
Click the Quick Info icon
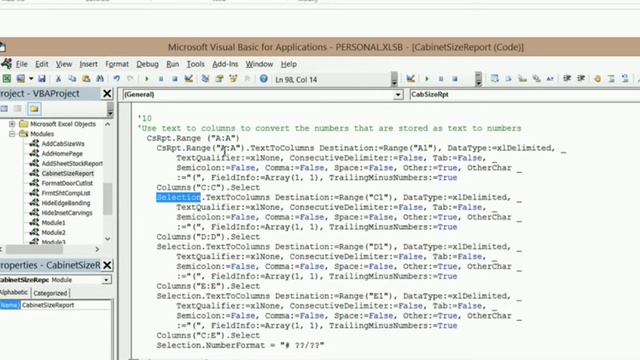pyautogui.click(x=522, y=79)
